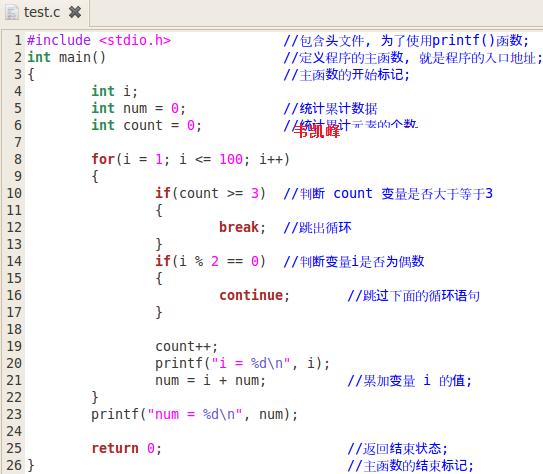Click the '//主函数的开始标记;' comment
543x474 pixels.
(346, 74)
